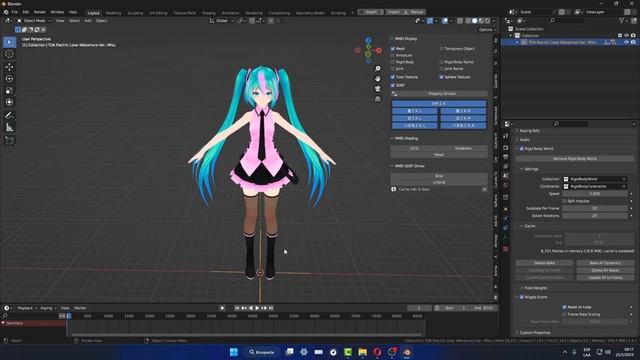Click the Update All To Frame button
Screen dimensions: 640x360
click(x=605, y=278)
